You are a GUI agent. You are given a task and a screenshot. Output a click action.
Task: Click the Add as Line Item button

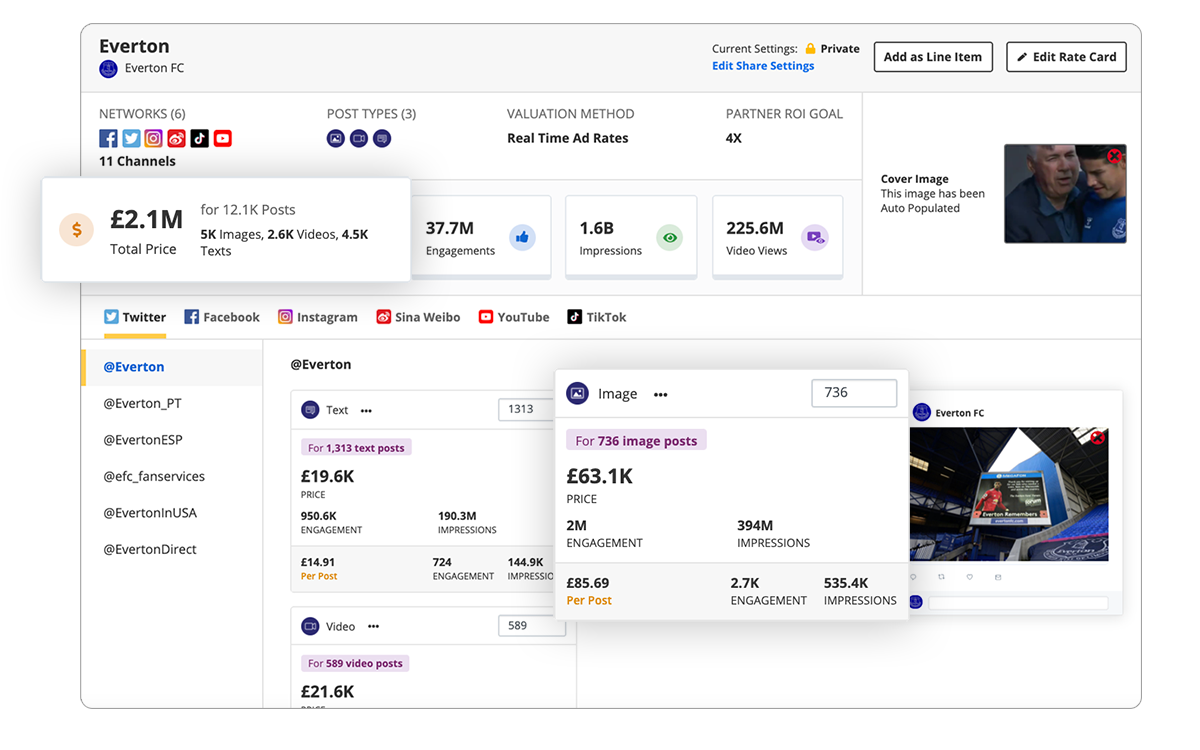point(933,57)
